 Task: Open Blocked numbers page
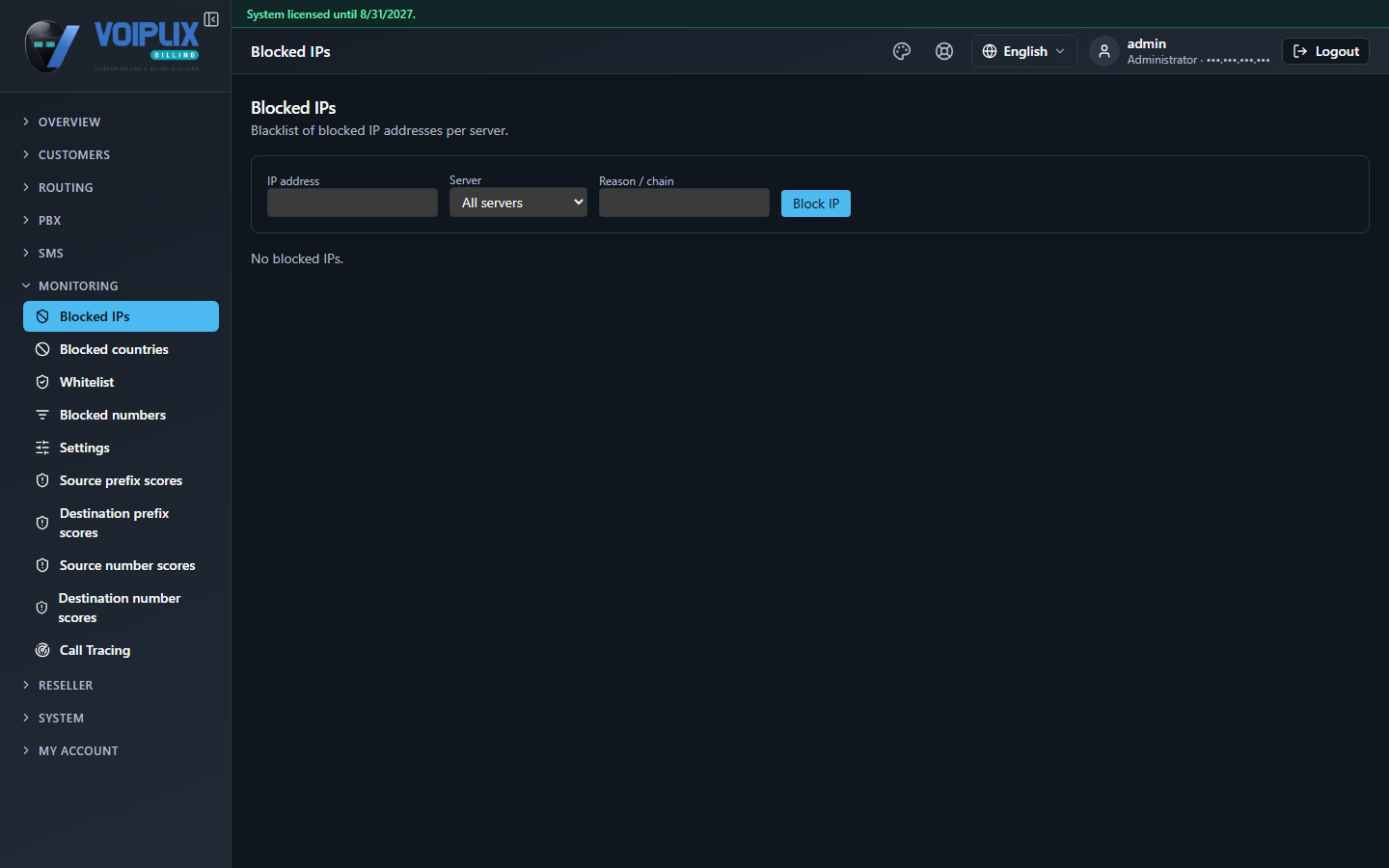pos(121,415)
